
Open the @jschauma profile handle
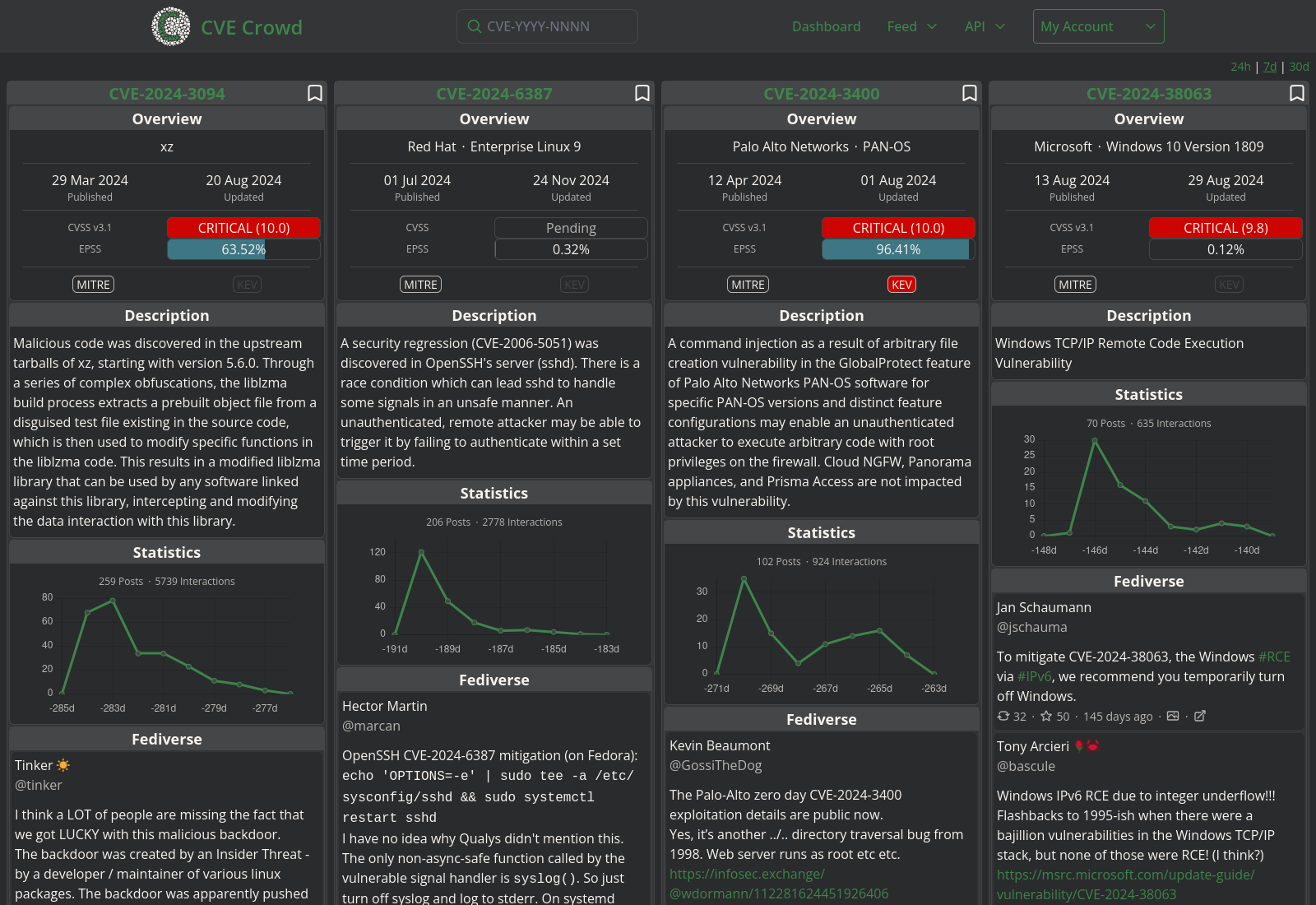(1032, 627)
